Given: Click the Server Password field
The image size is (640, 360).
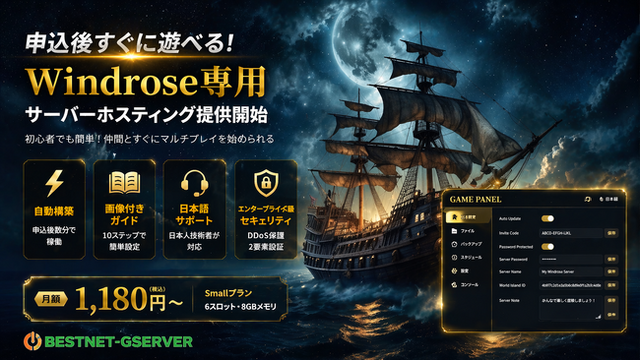Looking at the screenshot, I should (x=571, y=259).
